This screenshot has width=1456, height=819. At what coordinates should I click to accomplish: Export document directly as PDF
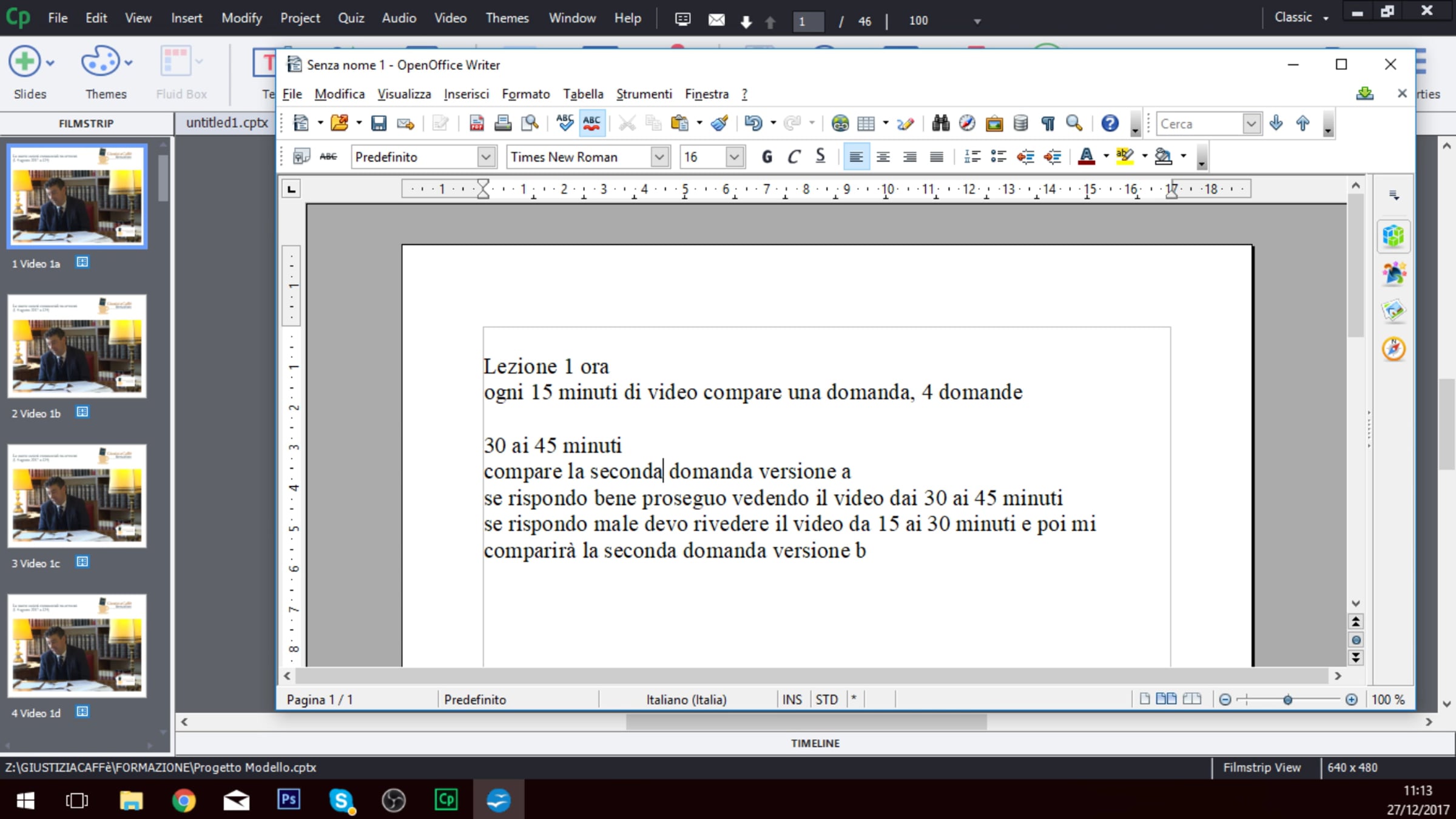click(x=477, y=124)
